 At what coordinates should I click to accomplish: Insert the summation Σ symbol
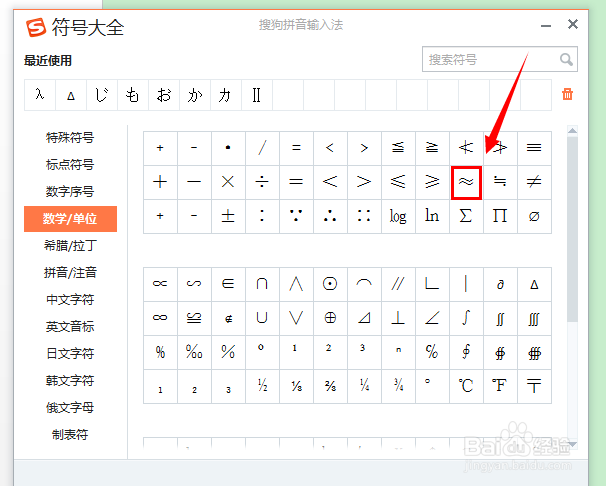click(x=466, y=216)
